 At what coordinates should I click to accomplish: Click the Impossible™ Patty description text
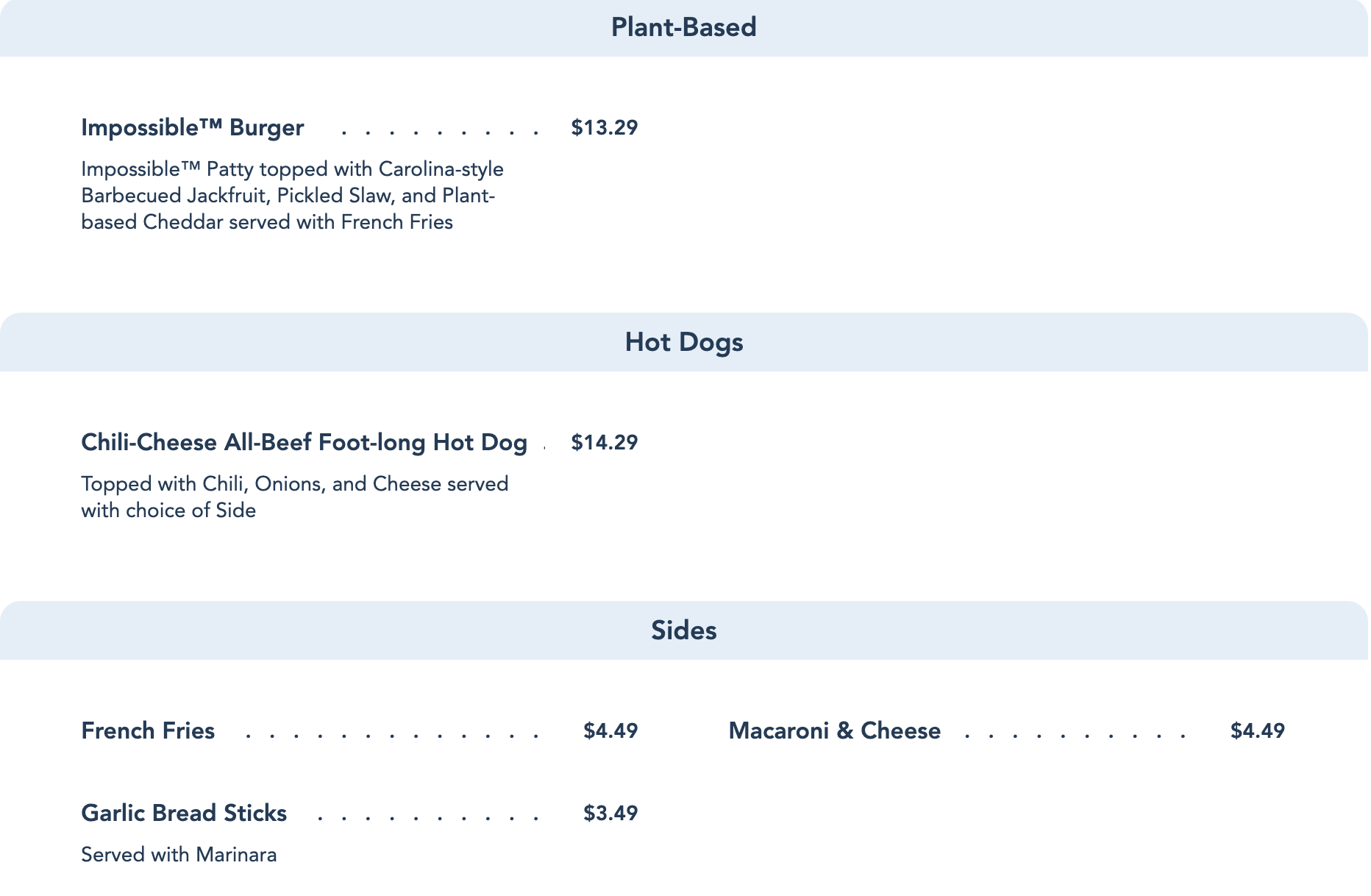[292, 195]
